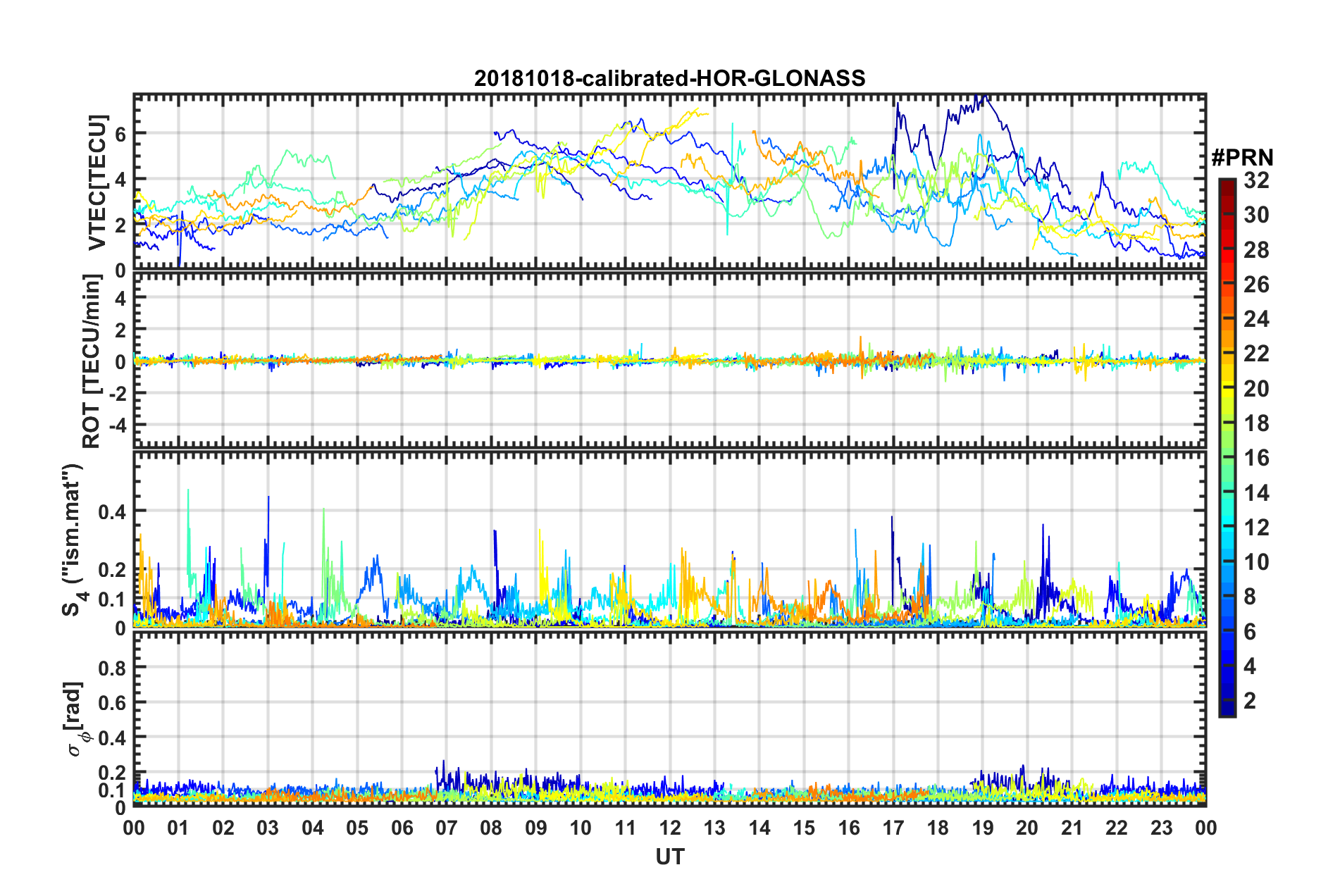Click the x-axis tick label 22
1340x896 pixels.
point(1117,828)
